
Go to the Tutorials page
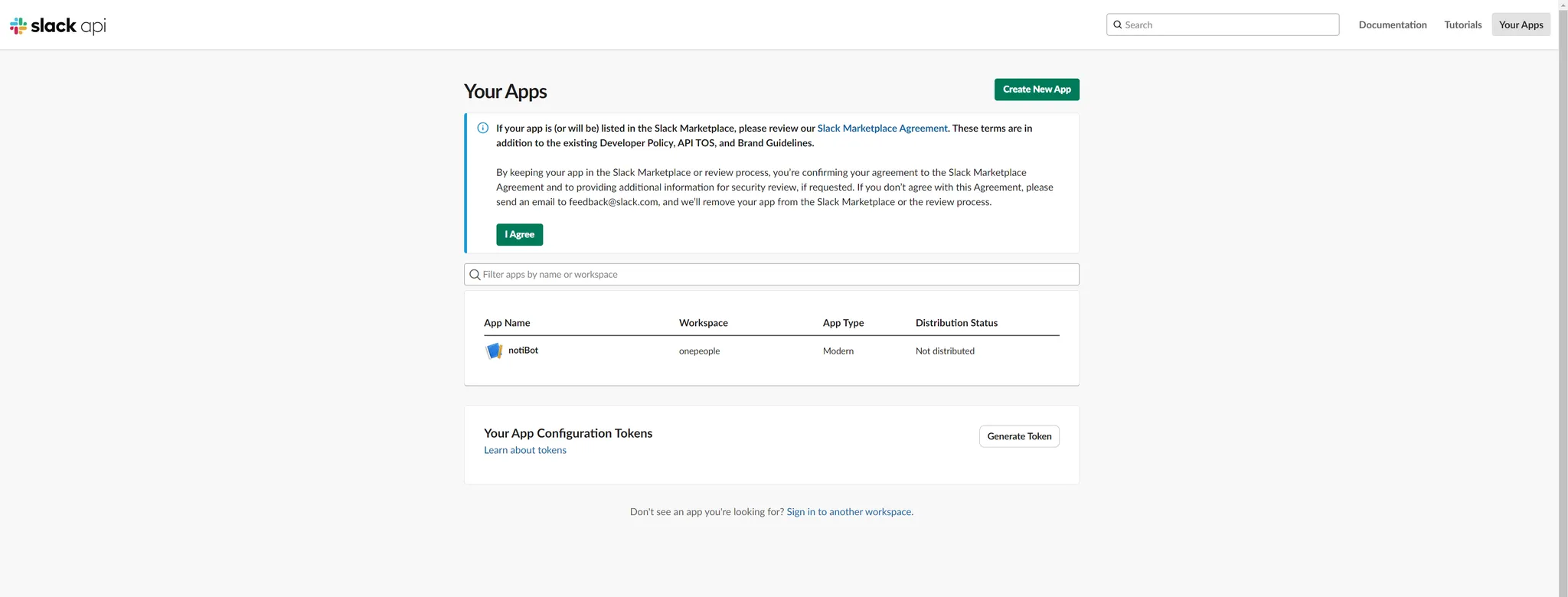(x=1462, y=24)
